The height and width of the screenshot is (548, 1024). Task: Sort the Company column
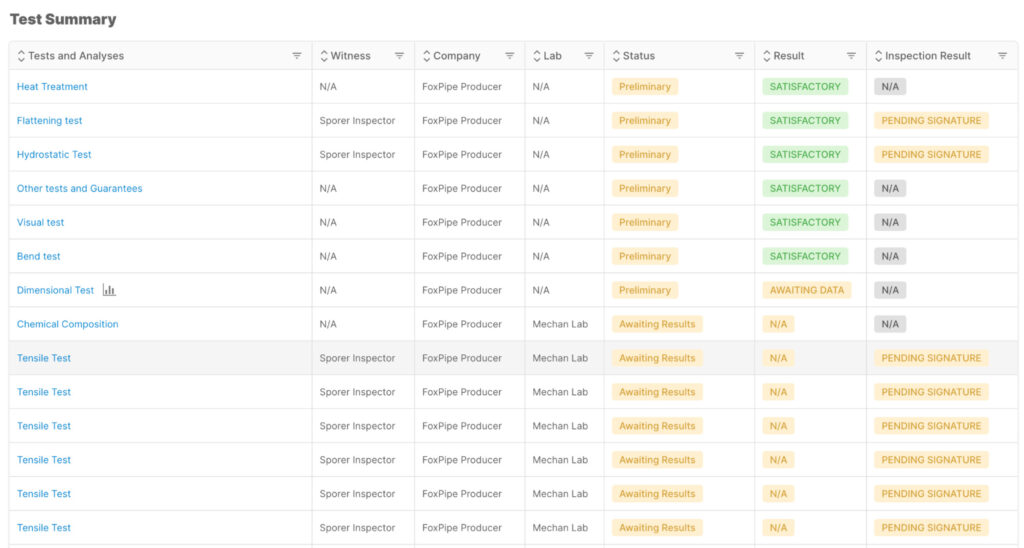click(426, 56)
